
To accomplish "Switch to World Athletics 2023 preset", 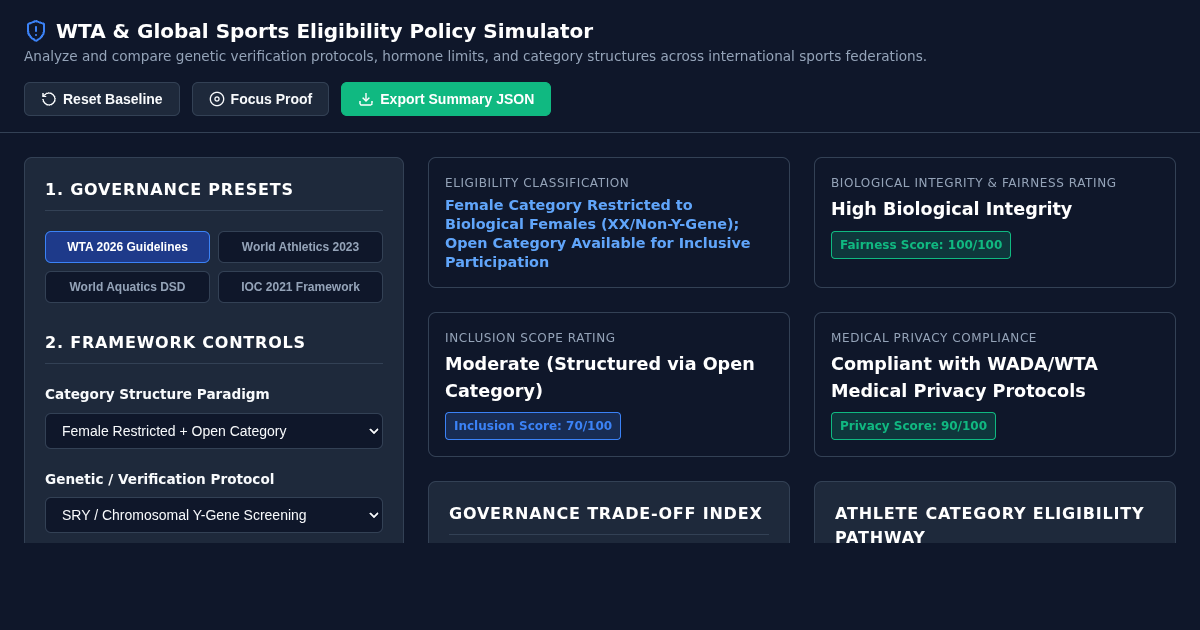I will 300,247.
